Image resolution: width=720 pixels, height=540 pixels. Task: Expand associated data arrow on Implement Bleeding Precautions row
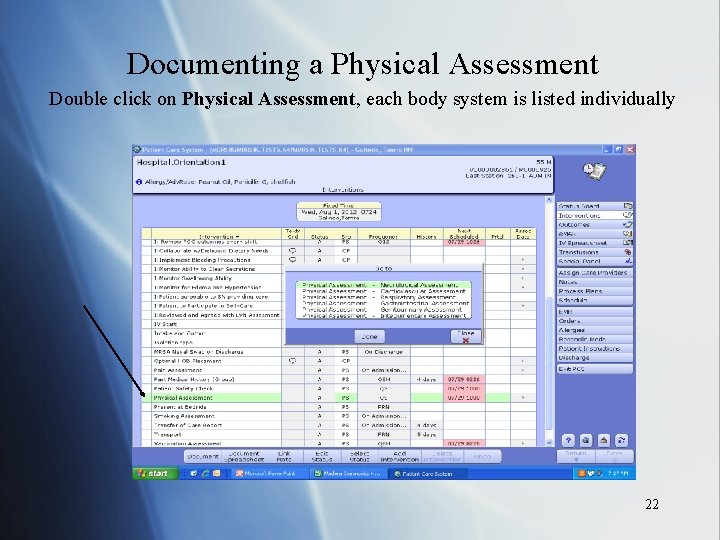pos(523,260)
